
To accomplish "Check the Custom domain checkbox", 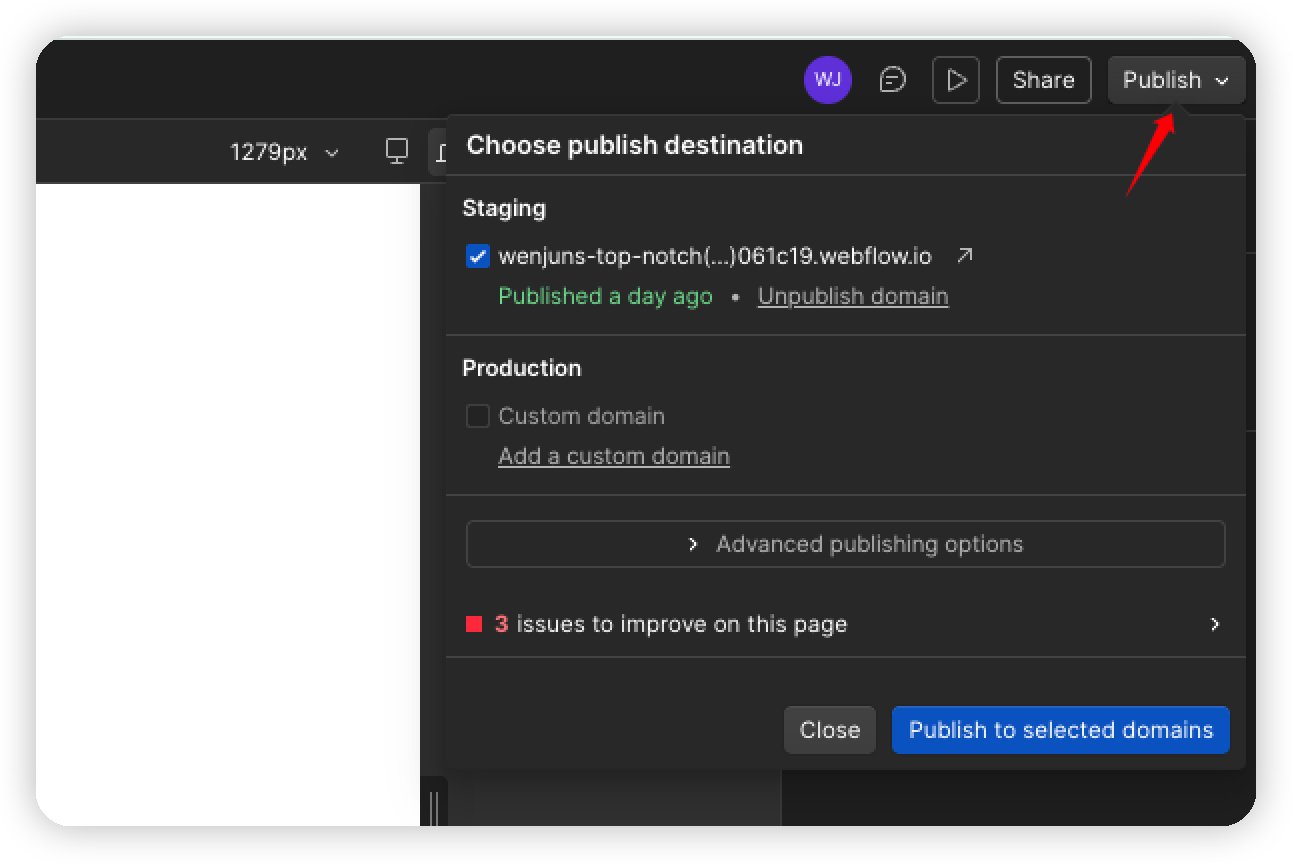I will click(x=478, y=416).
